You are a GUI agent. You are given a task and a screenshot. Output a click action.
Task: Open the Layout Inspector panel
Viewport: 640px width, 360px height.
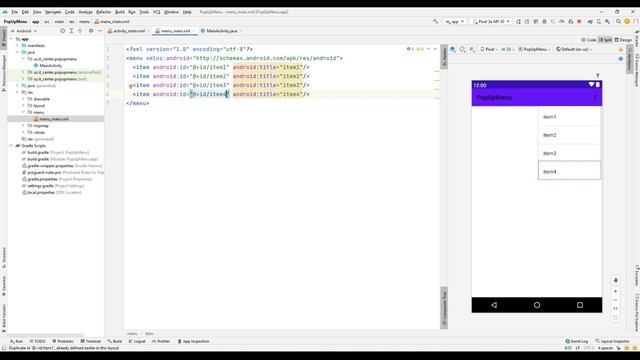pyautogui.click(x=612, y=341)
